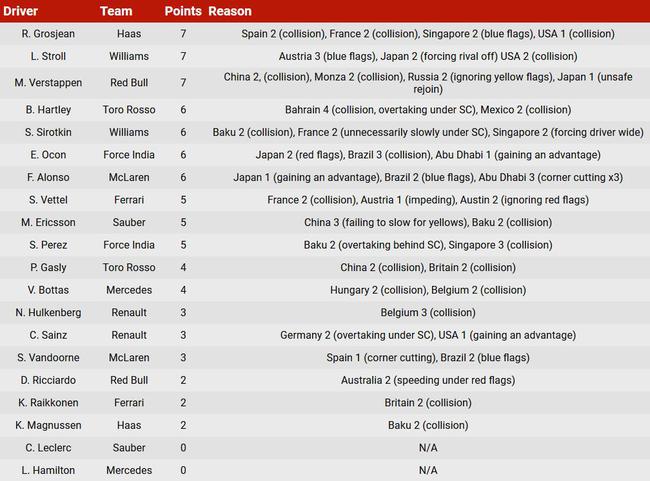Viewport: 650px width, 481px height.
Task: Select the V. Bottas driver cell
Action: point(48,290)
